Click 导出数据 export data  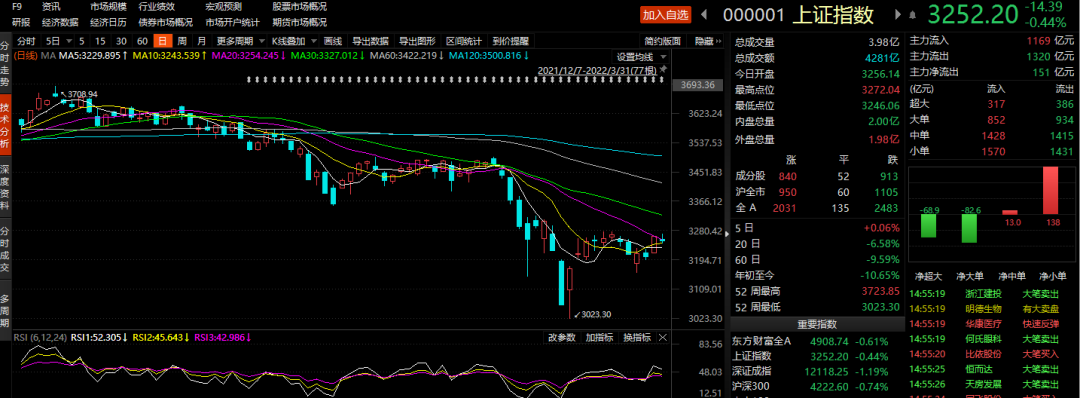point(371,41)
